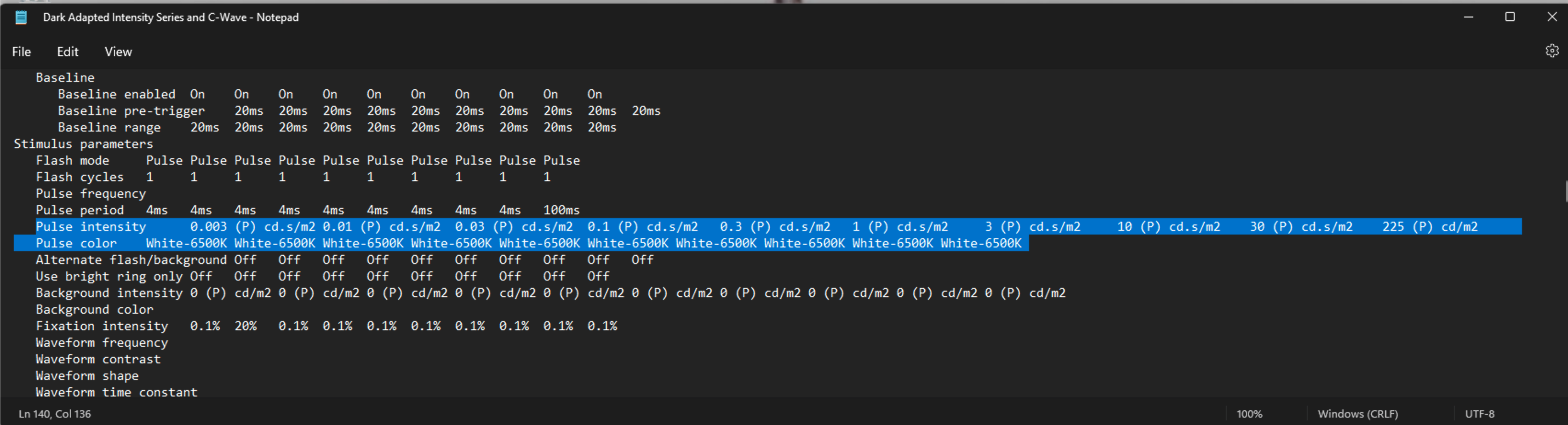This screenshot has width=1568, height=425.
Task: Open Notepad settings gear
Action: point(1551,51)
